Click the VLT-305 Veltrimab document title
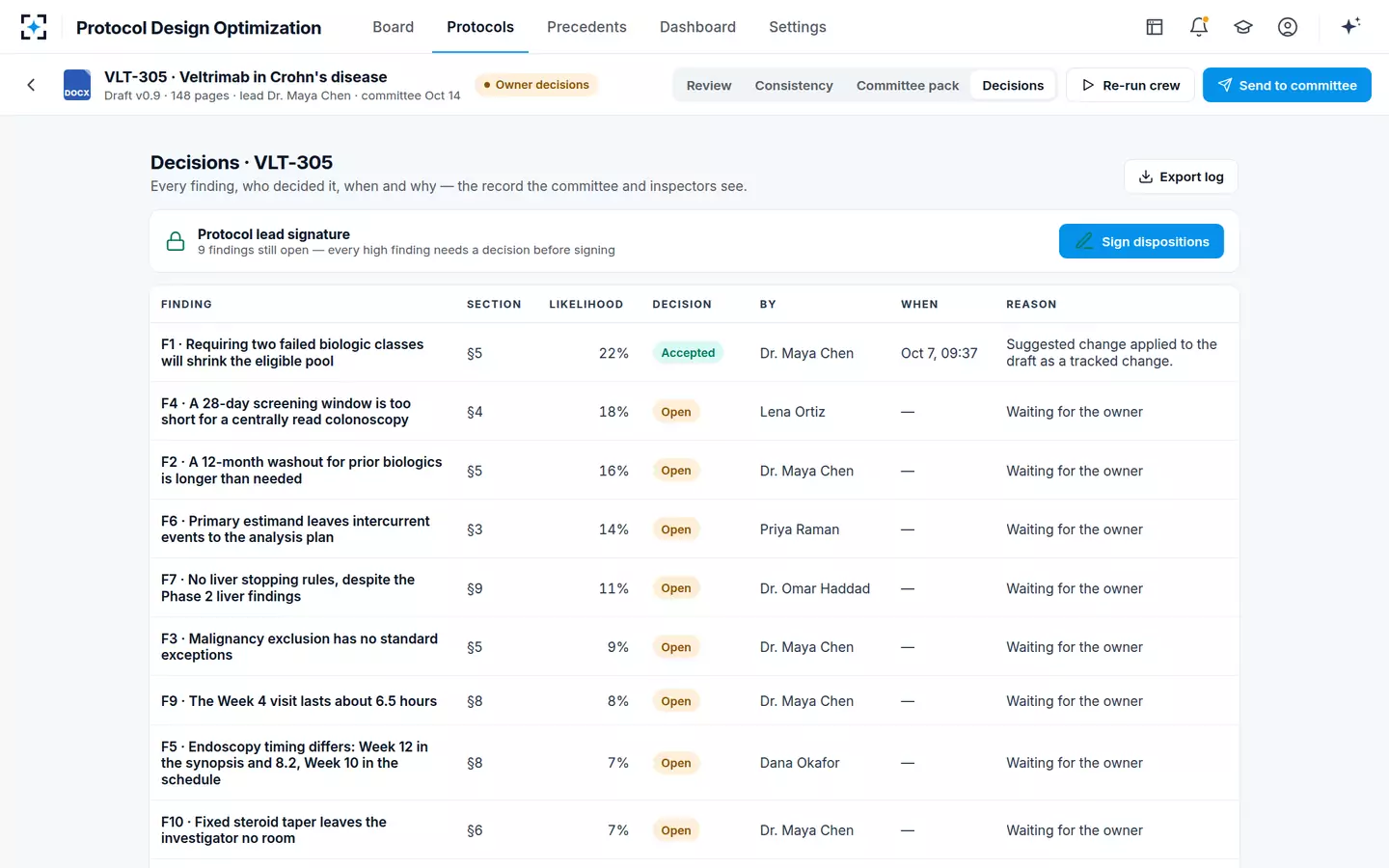 click(x=246, y=77)
